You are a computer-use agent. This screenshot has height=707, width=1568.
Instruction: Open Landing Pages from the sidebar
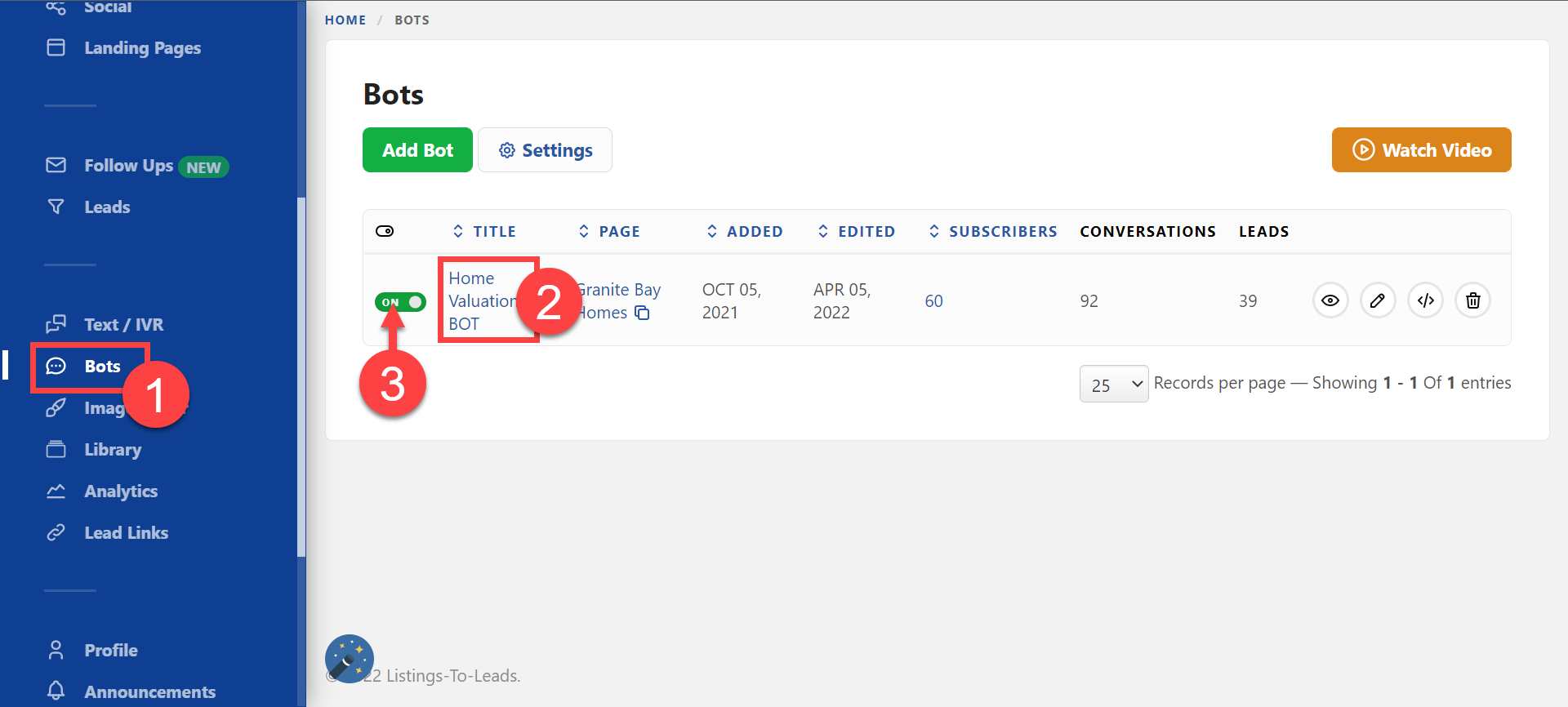[x=142, y=48]
